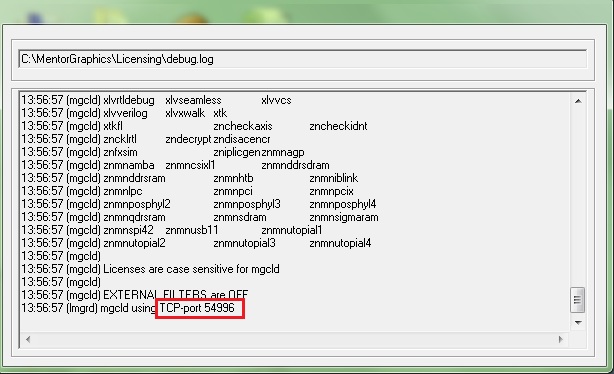Click the debug.log file path field
This screenshot has width=614, height=374.
click(x=302, y=60)
